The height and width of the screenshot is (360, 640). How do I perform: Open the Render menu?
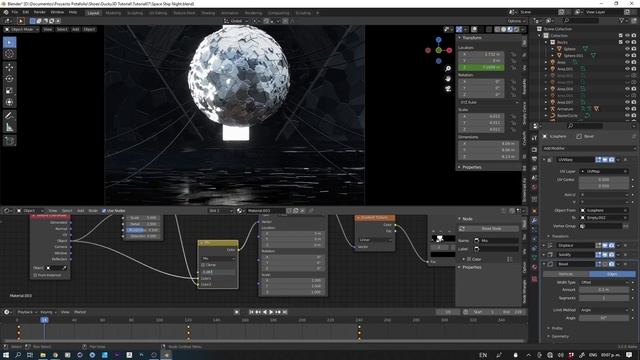(x=40, y=12)
